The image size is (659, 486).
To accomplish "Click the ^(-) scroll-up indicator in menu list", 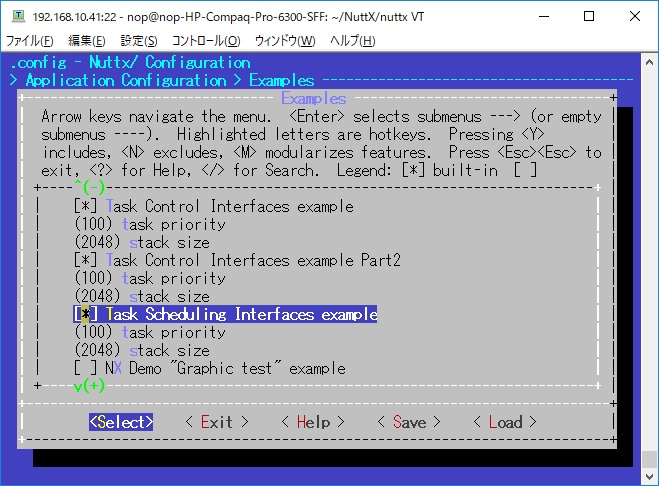I will pos(89,188).
